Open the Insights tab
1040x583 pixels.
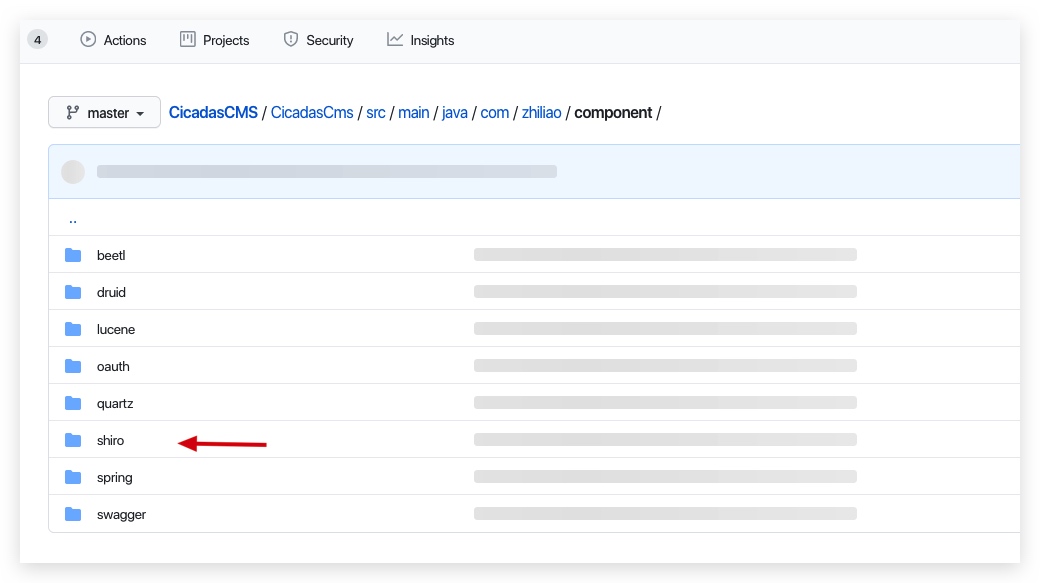(x=421, y=40)
